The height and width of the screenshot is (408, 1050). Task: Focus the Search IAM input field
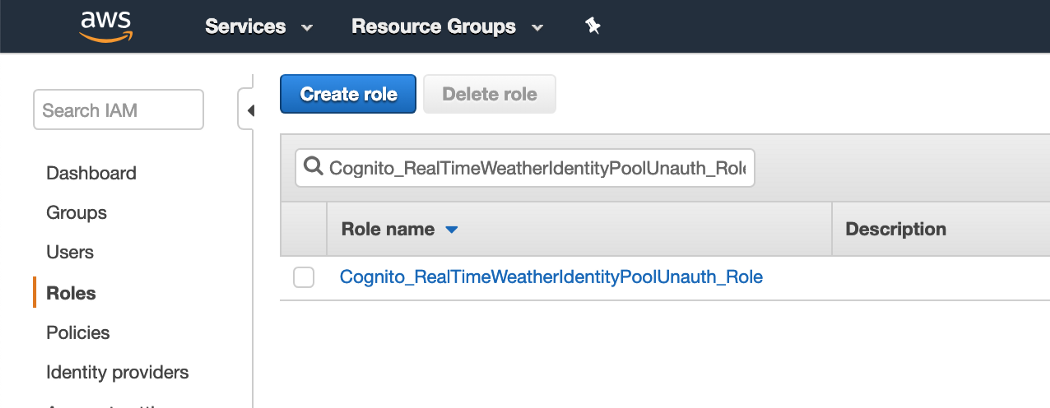pyautogui.click(x=119, y=110)
